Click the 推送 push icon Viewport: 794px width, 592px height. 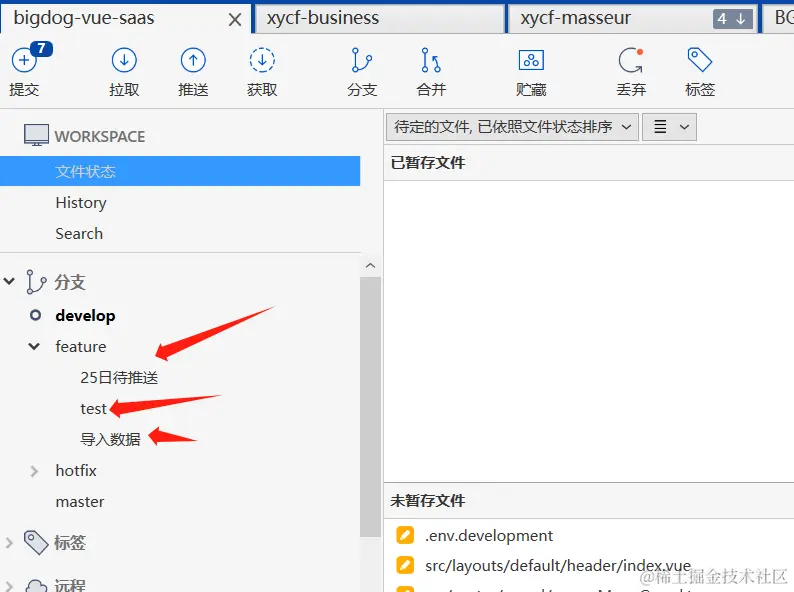coord(193,60)
